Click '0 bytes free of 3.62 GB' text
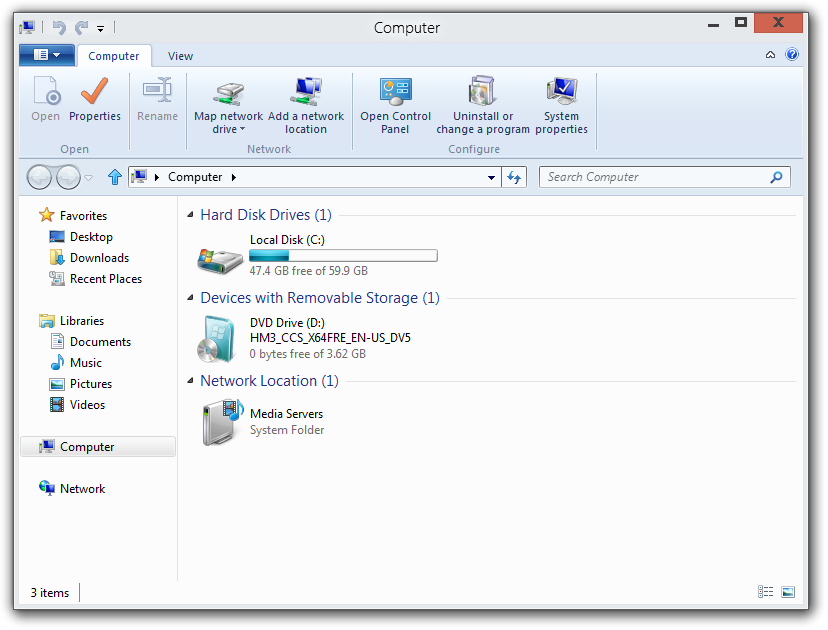This screenshot has width=828, height=630. pyautogui.click(x=307, y=354)
